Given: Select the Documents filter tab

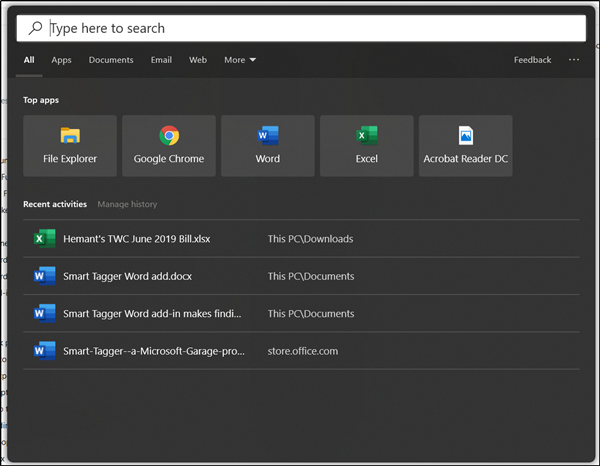Looking at the screenshot, I should pyautogui.click(x=111, y=60).
